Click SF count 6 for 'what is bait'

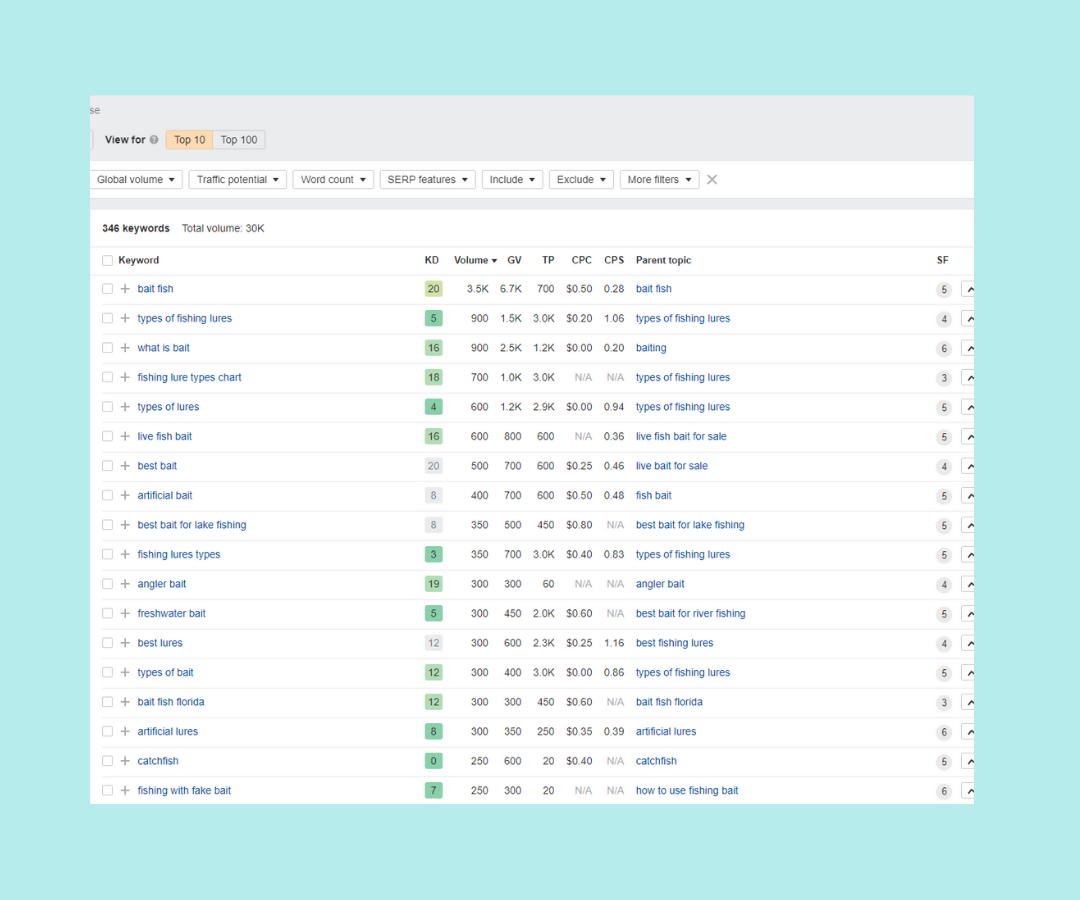tap(944, 348)
